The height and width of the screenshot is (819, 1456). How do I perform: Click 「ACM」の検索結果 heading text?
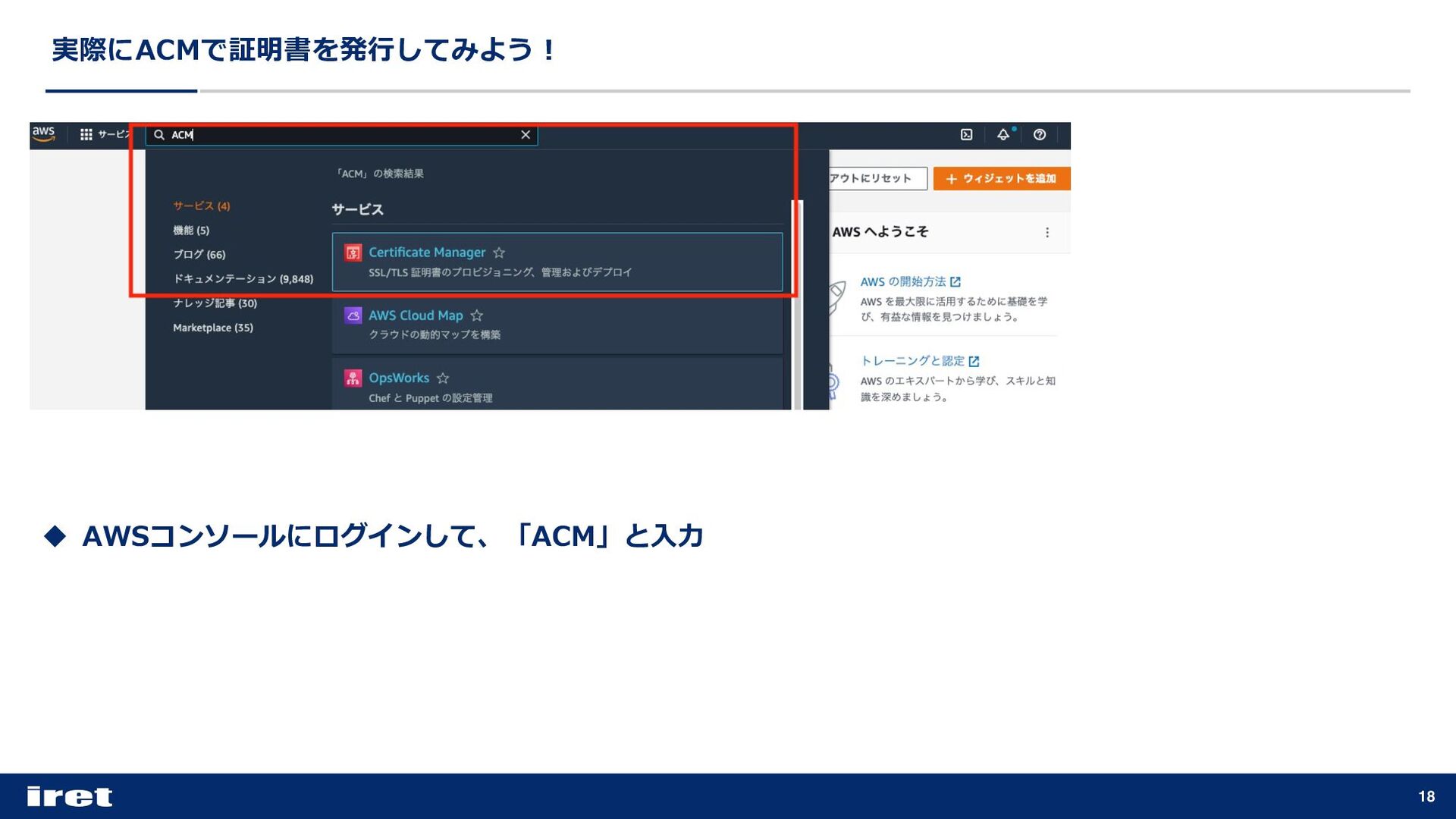pos(380,174)
